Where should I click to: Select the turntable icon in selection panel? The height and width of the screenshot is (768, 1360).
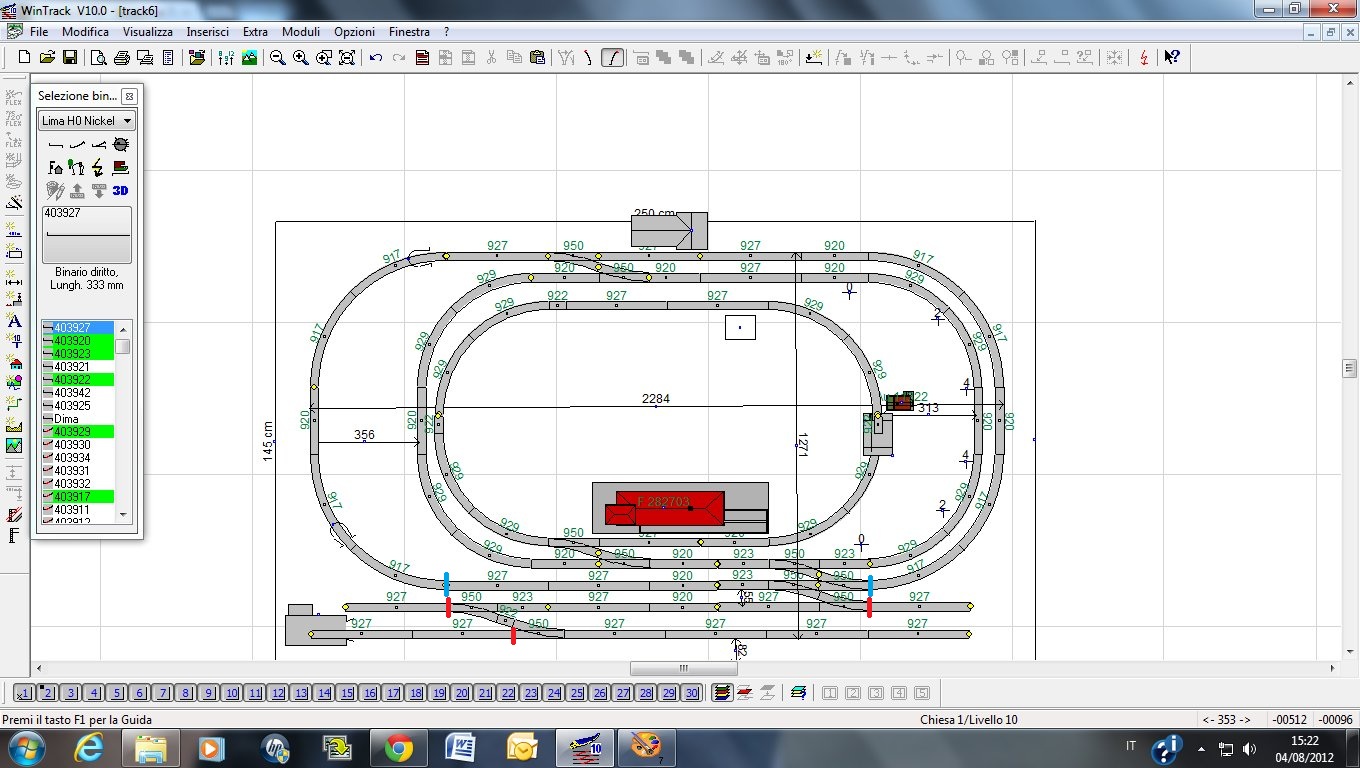(120, 146)
